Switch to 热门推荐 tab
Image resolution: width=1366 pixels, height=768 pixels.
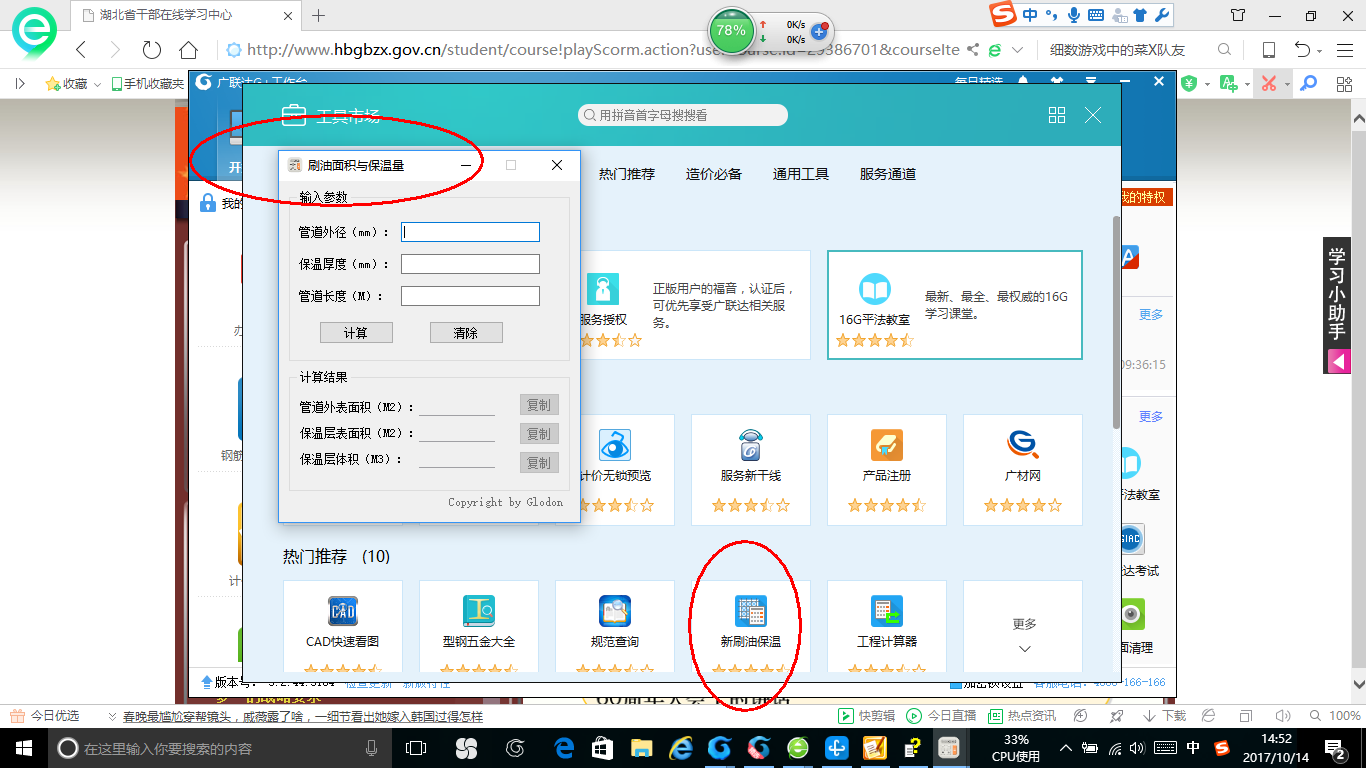(627, 174)
